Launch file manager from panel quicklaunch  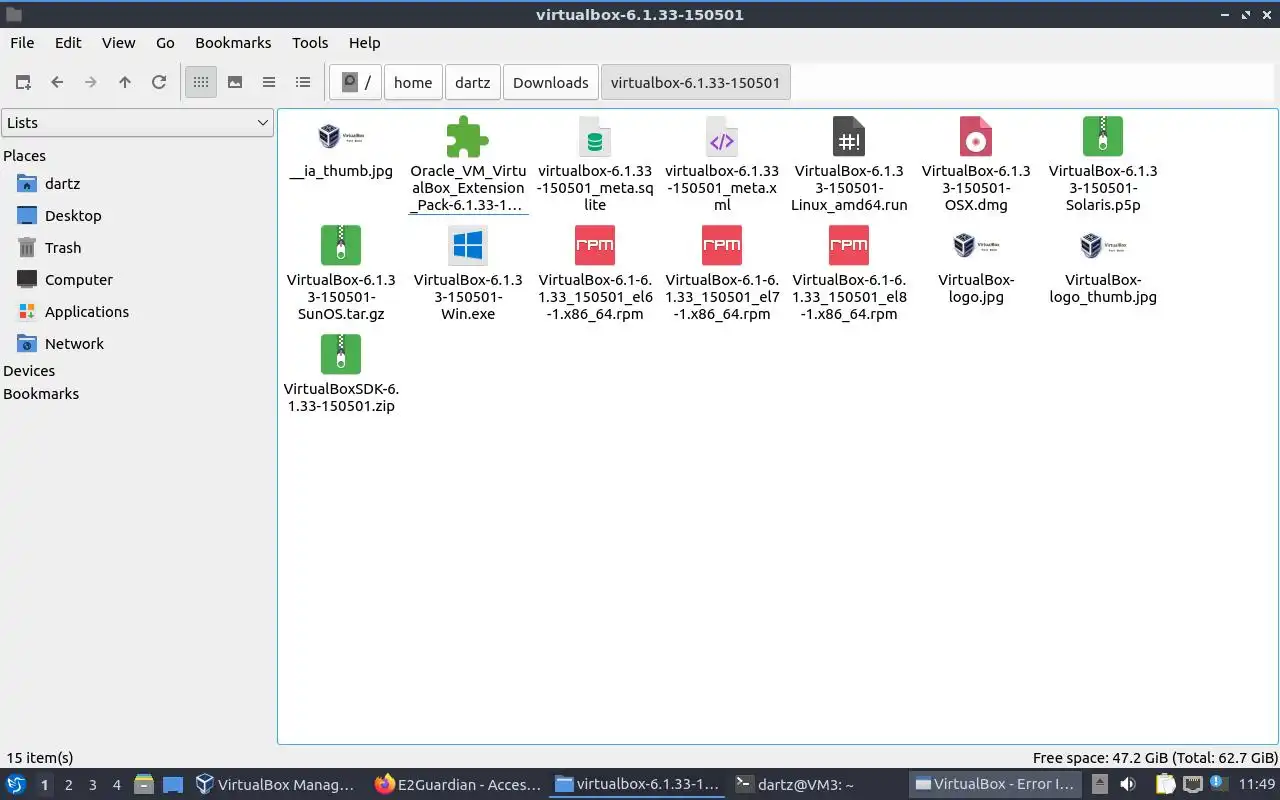[144, 785]
